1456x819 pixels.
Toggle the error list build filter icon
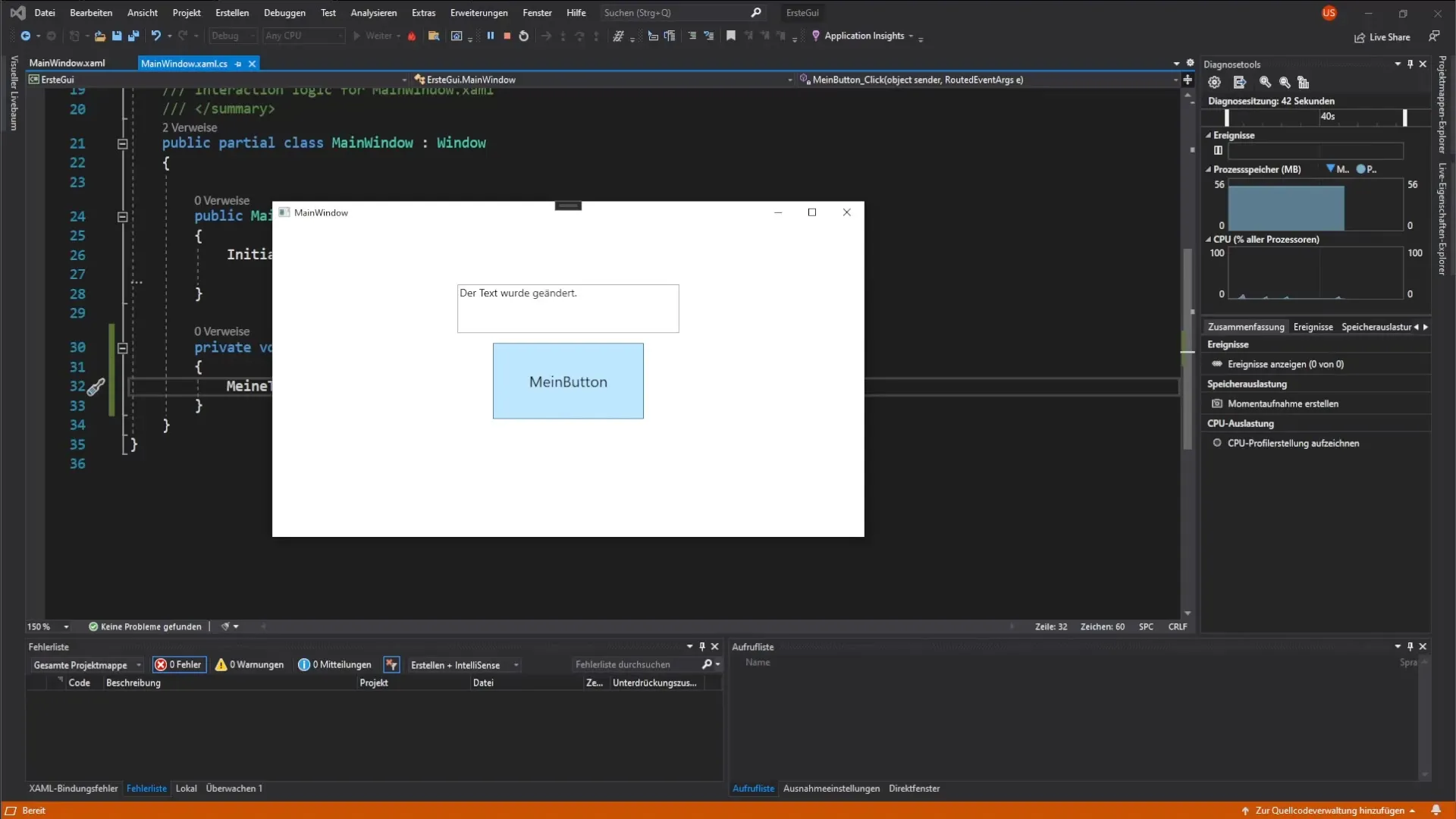click(x=391, y=664)
